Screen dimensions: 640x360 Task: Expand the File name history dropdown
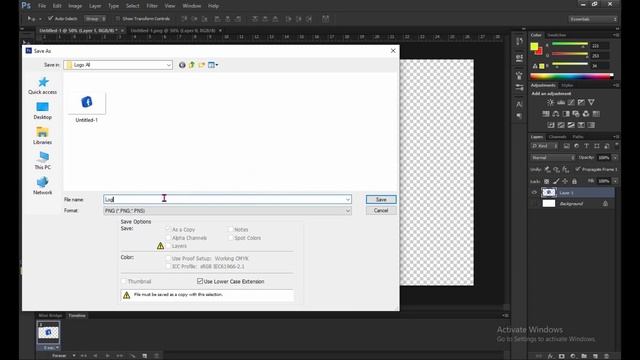point(348,200)
